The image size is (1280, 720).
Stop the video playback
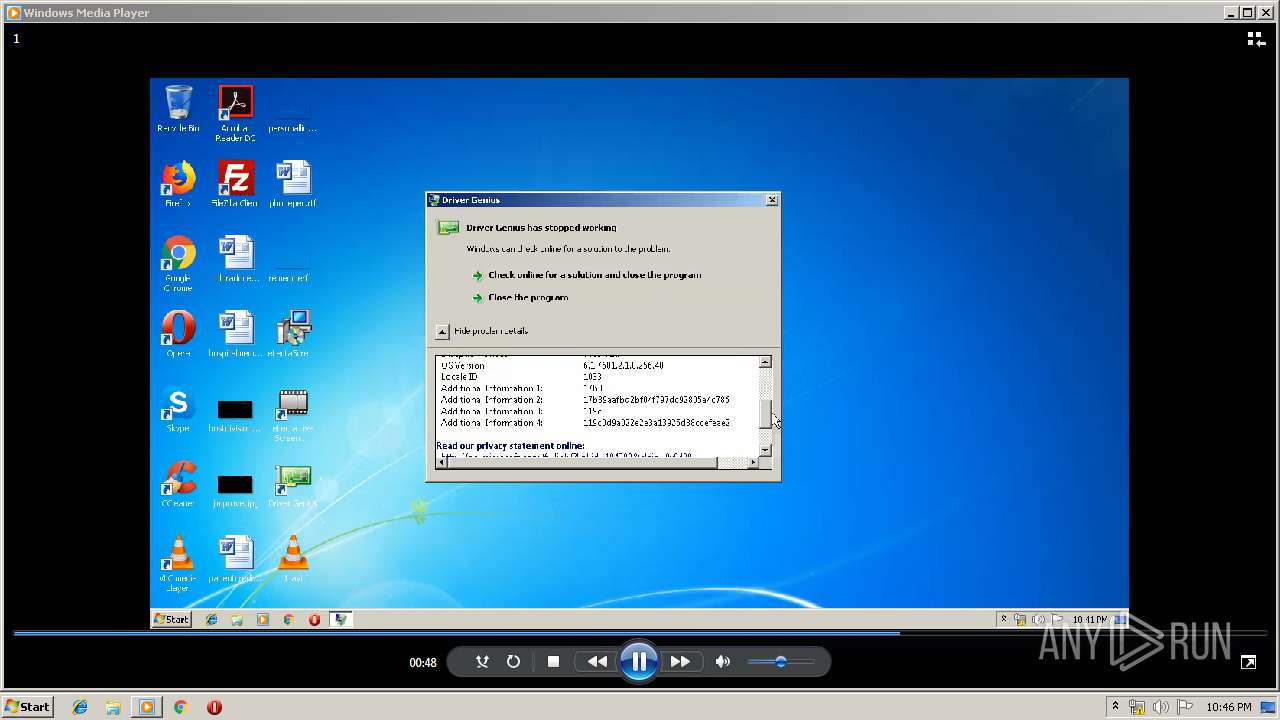coord(553,661)
